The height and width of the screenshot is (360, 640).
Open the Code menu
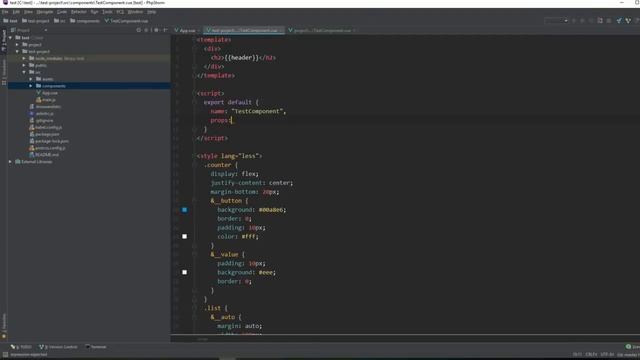[62, 12]
